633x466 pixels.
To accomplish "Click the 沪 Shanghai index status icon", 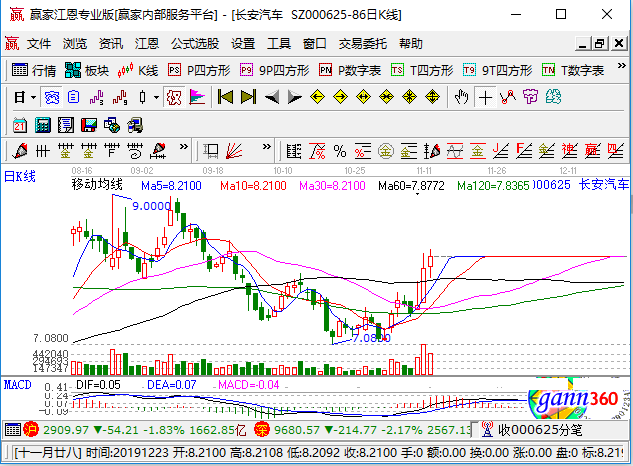I will click(31, 430).
